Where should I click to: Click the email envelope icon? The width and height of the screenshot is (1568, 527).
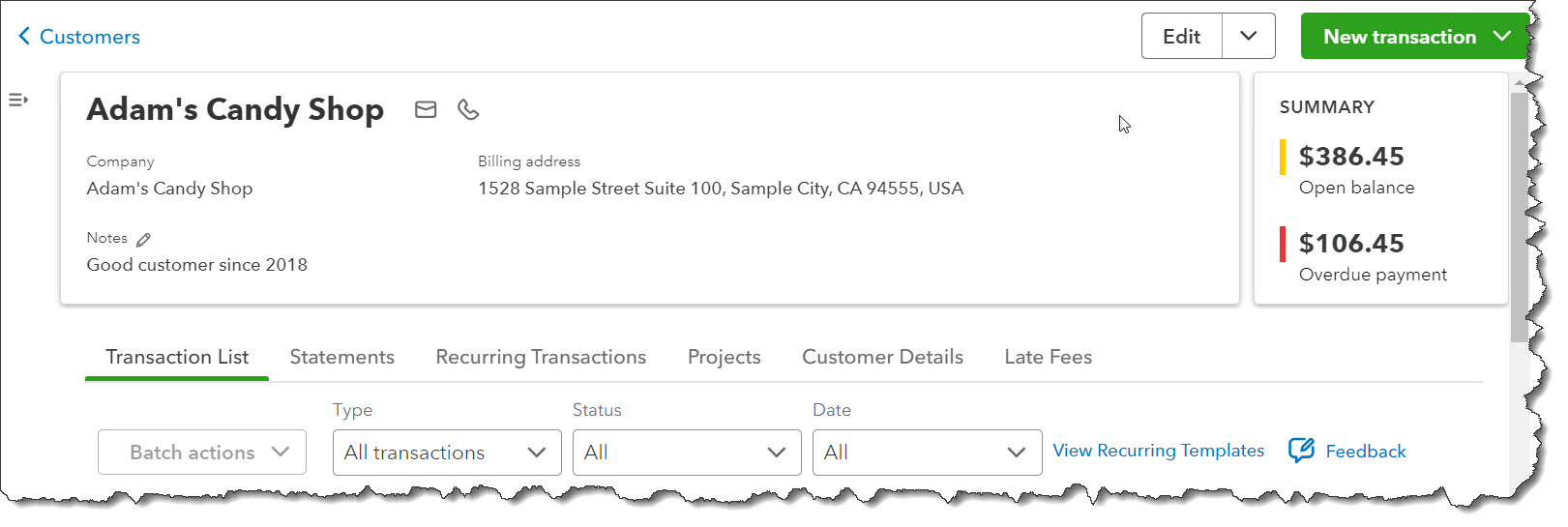pos(426,109)
